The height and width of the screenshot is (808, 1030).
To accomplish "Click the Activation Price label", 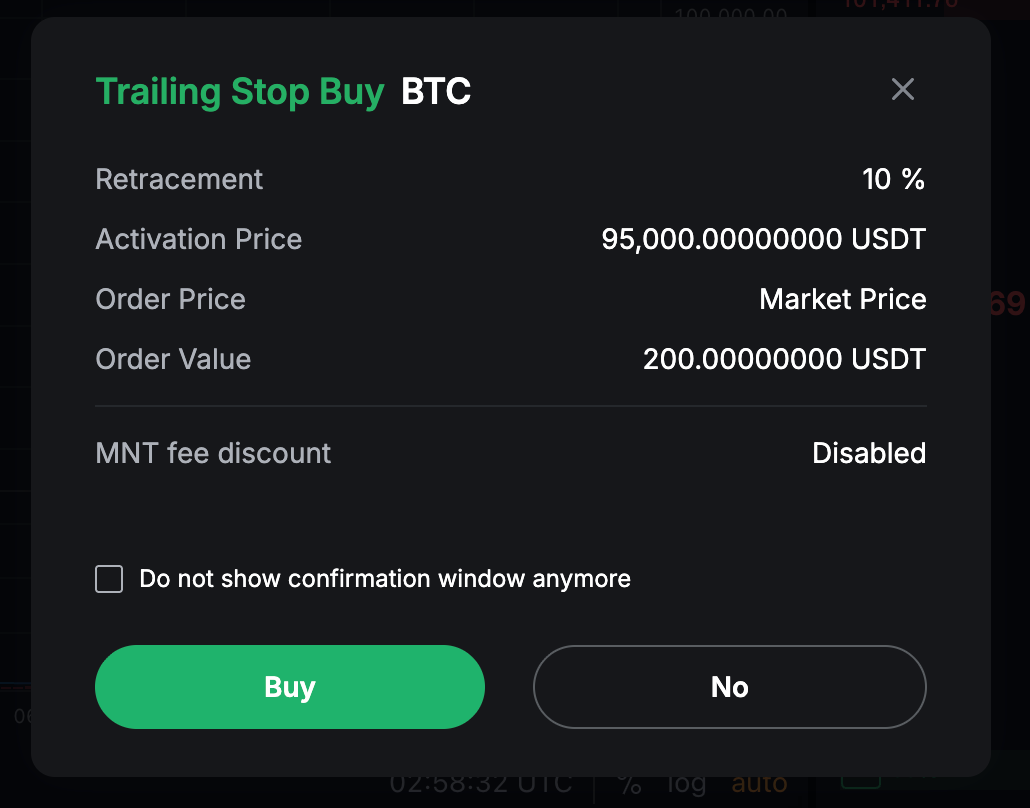I will click(199, 240).
